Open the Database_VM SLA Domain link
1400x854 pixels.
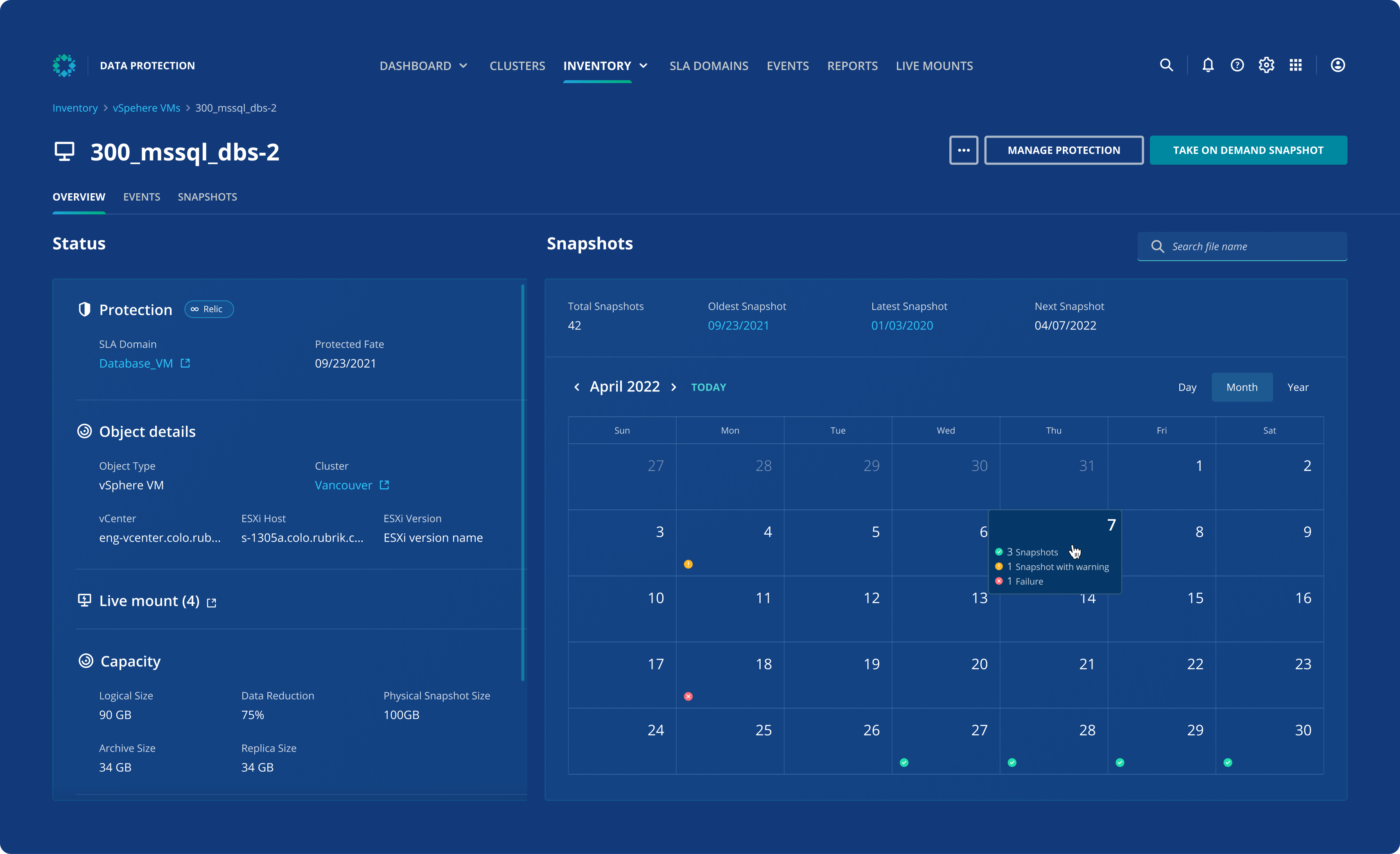coord(136,363)
